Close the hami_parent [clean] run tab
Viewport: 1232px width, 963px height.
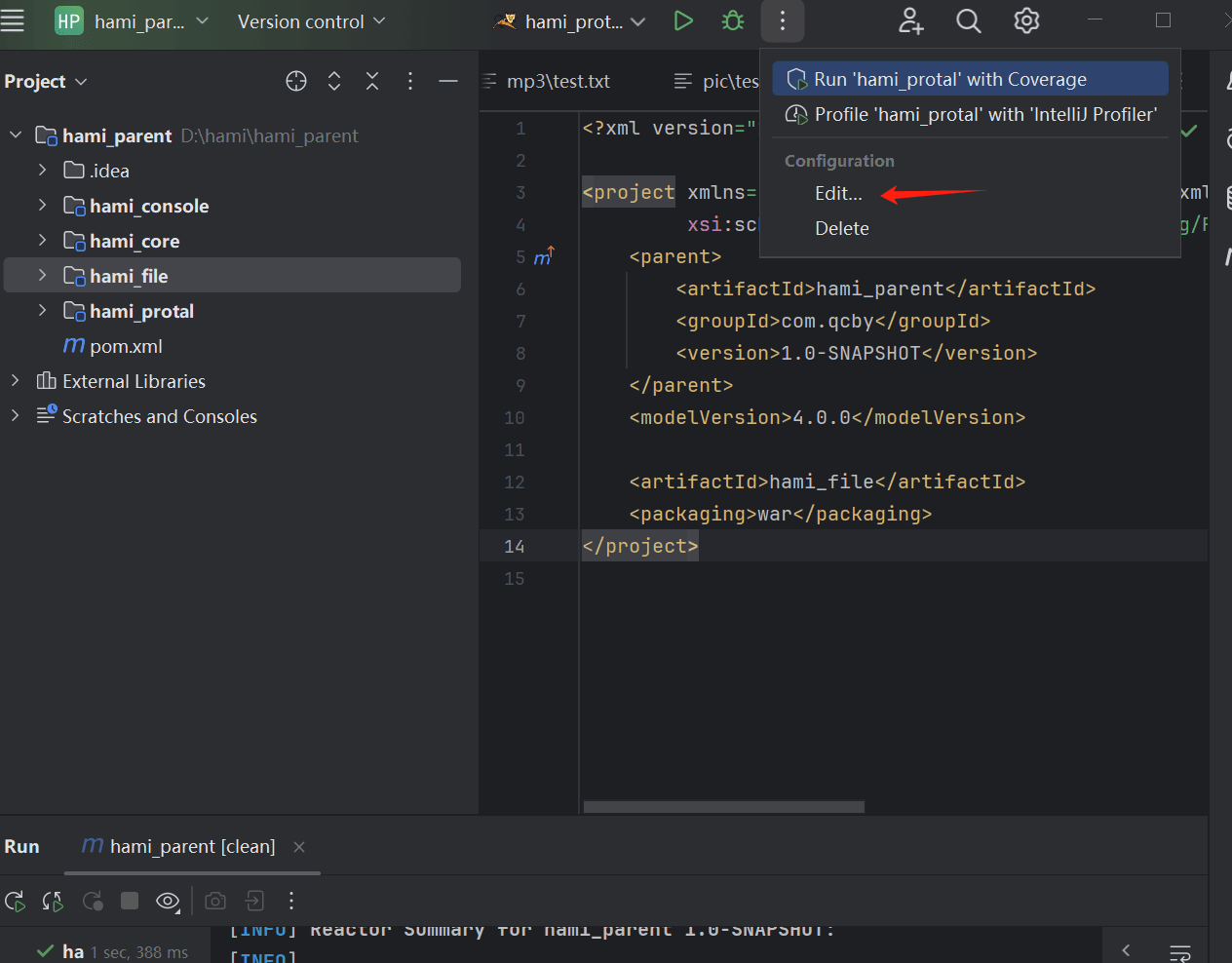[x=299, y=847]
